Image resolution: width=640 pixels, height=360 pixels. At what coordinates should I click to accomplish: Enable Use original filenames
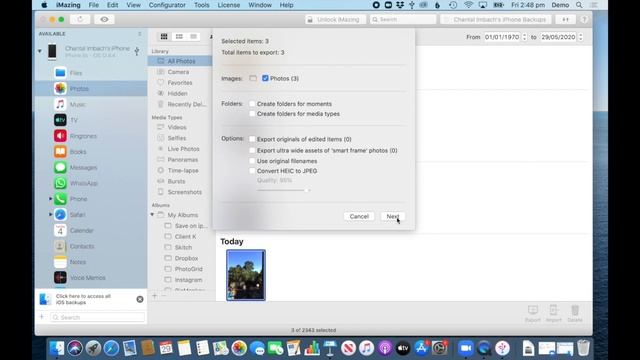point(252,161)
